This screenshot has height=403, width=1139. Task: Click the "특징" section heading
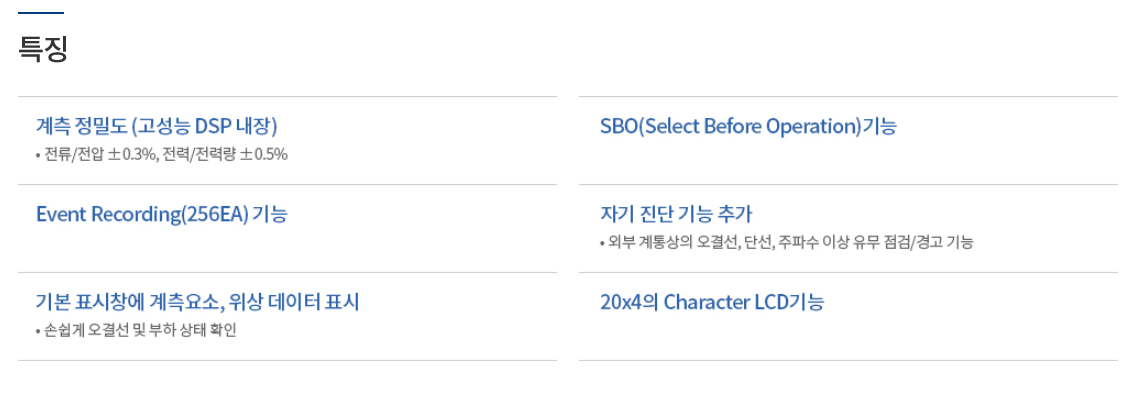click(43, 50)
